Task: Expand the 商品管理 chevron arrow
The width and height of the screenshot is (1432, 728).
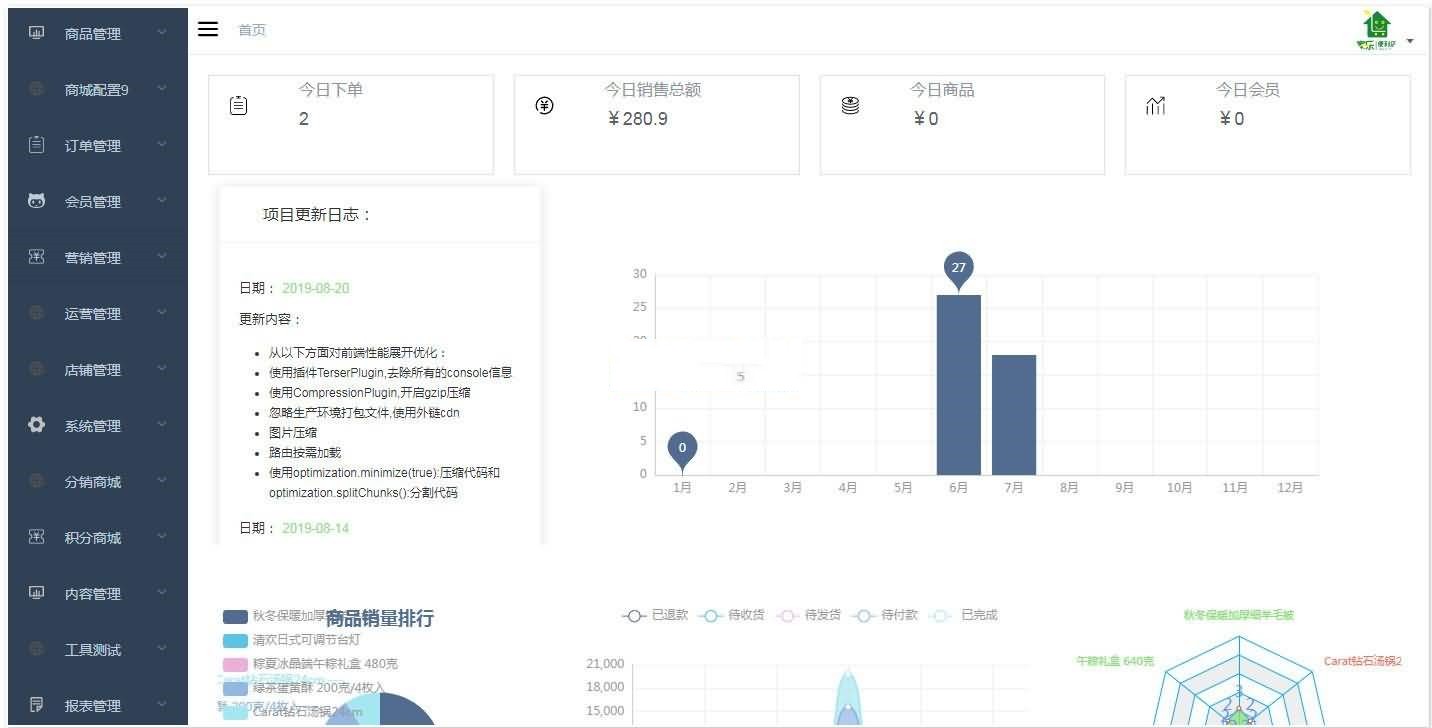Action: click(x=162, y=33)
